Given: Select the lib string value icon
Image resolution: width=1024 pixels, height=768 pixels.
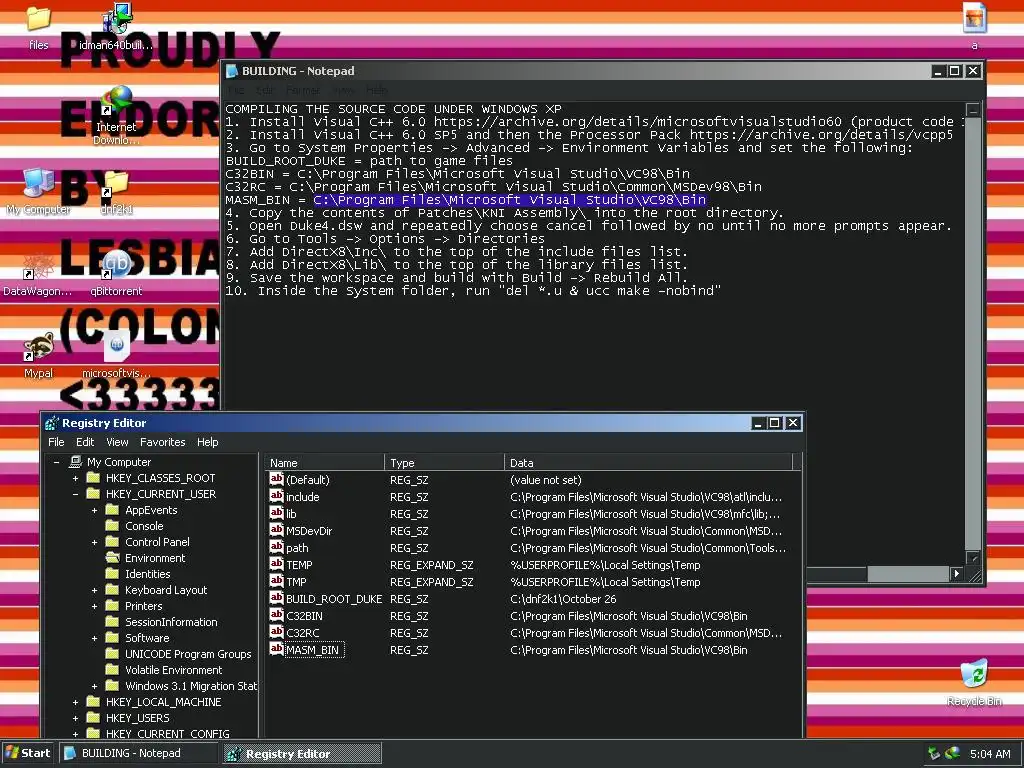Looking at the screenshot, I should (x=276, y=513).
